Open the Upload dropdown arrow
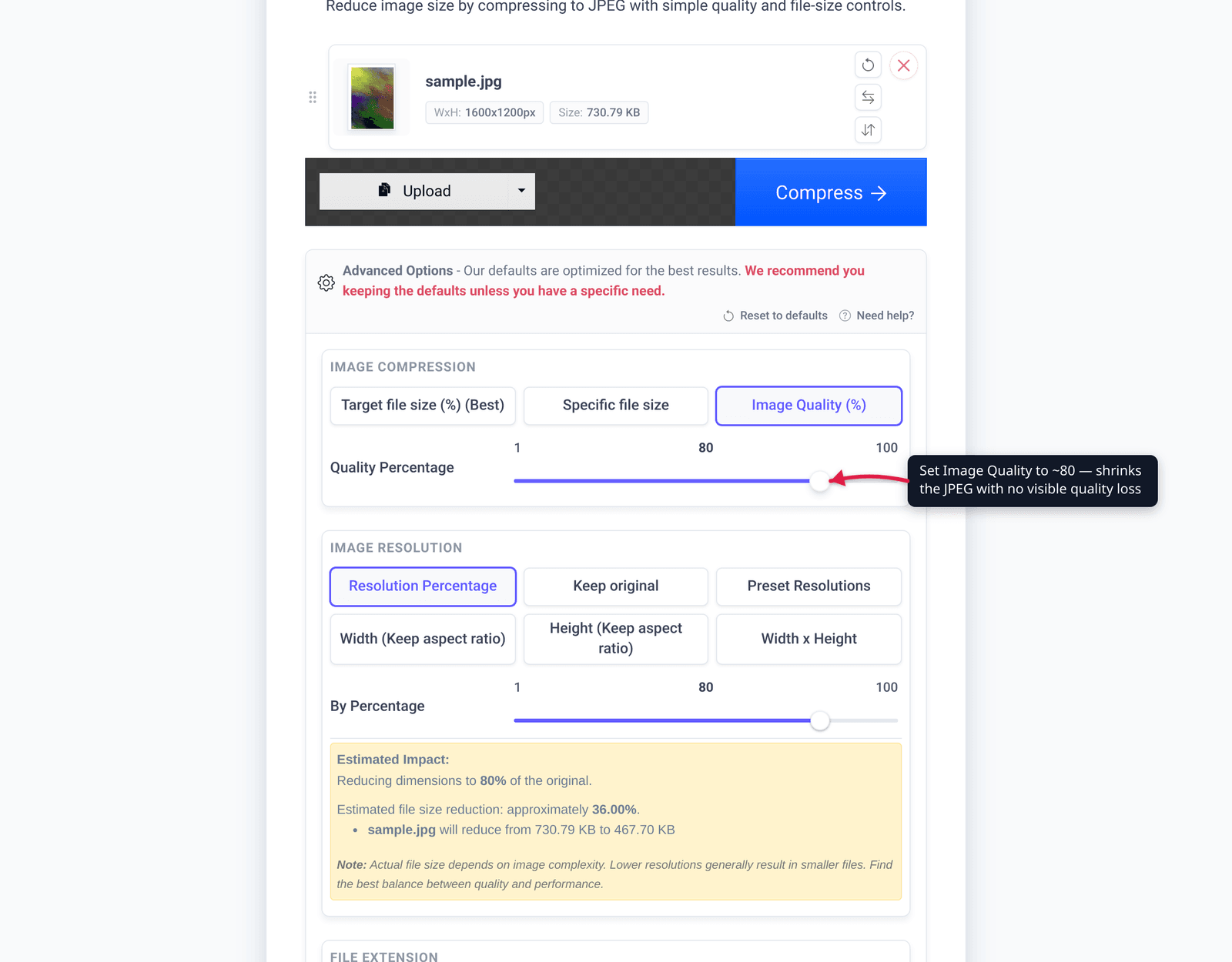 (521, 191)
